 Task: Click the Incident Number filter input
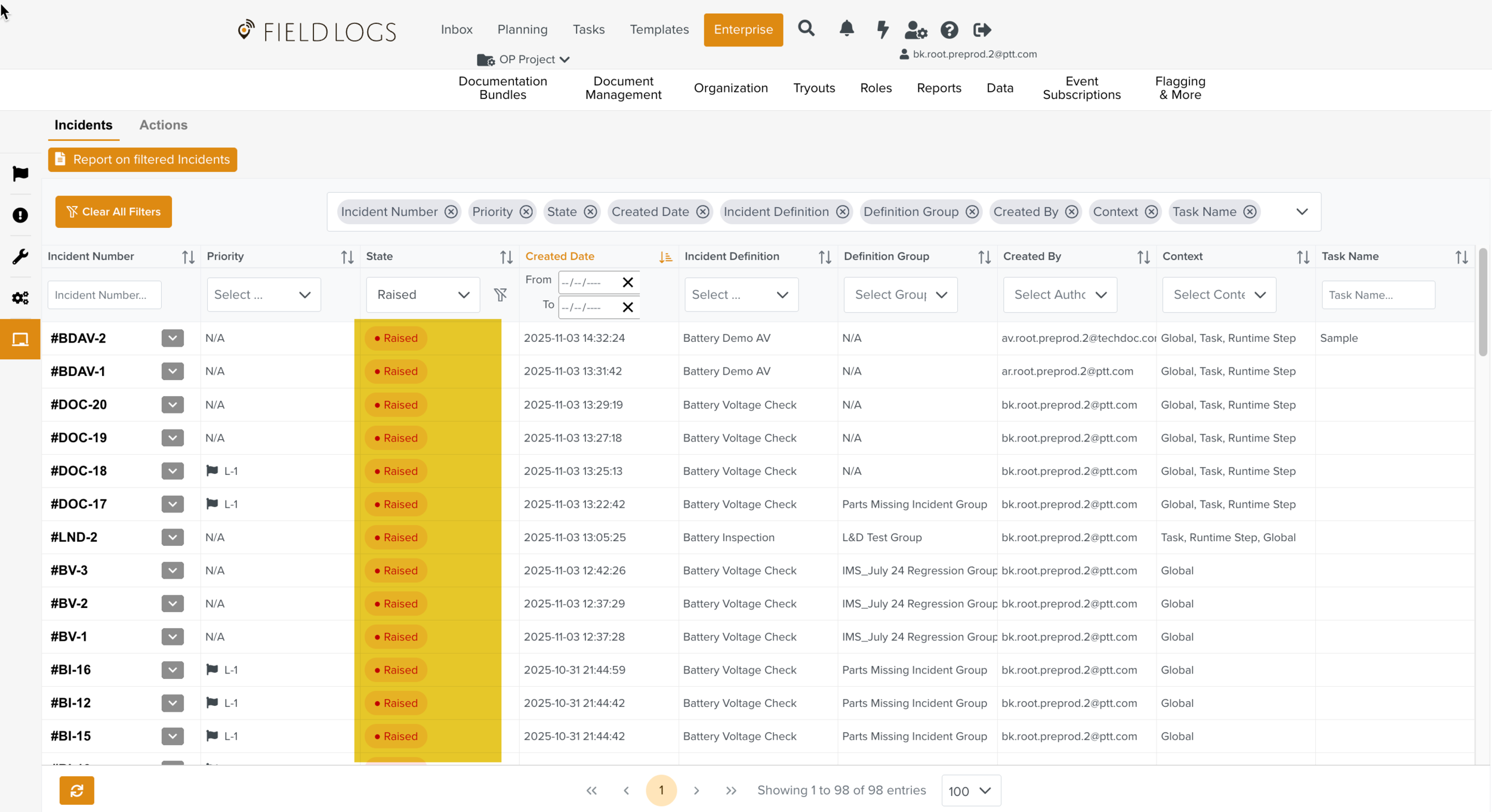point(104,295)
